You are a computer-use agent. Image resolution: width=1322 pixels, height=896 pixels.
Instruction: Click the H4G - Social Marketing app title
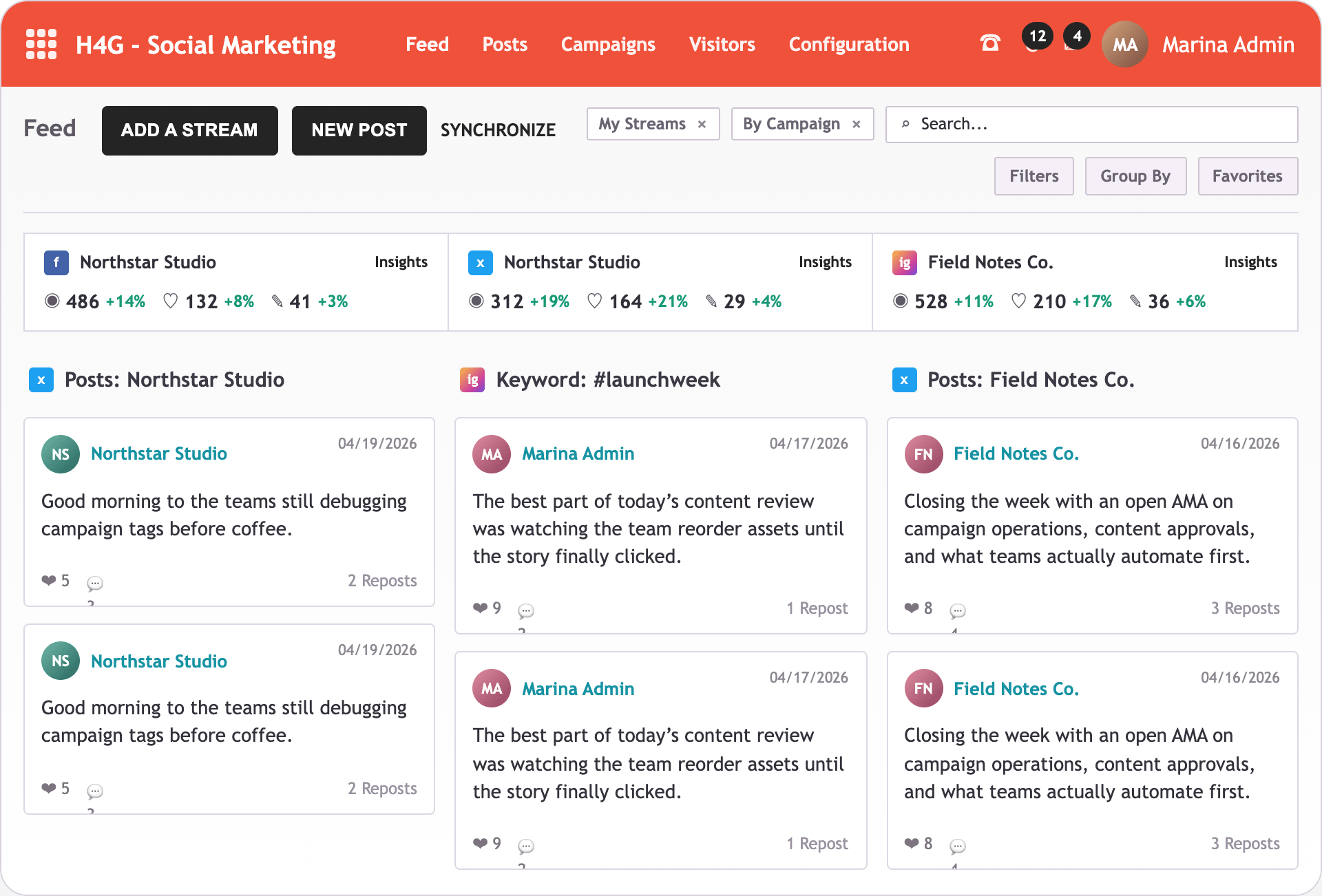tap(206, 45)
